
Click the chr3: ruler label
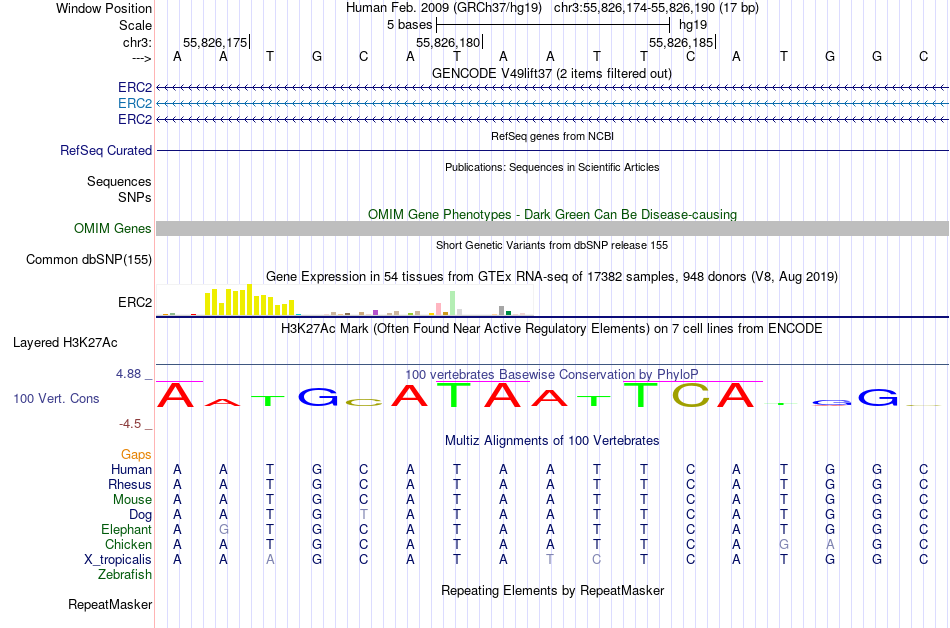(x=137, y=42)
